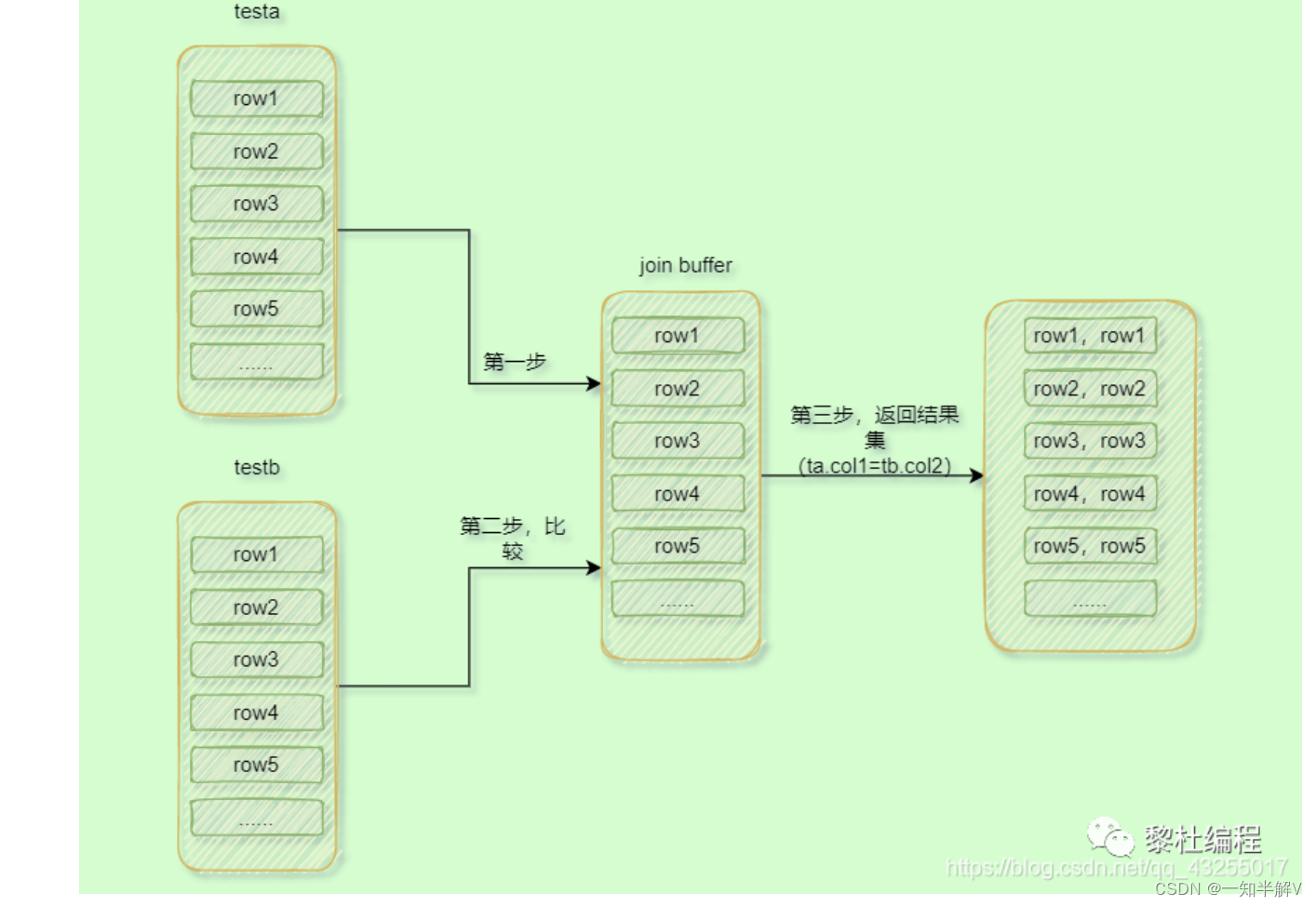
Task: Click row2 in the testa table
Action: click(x=257, y=152)
